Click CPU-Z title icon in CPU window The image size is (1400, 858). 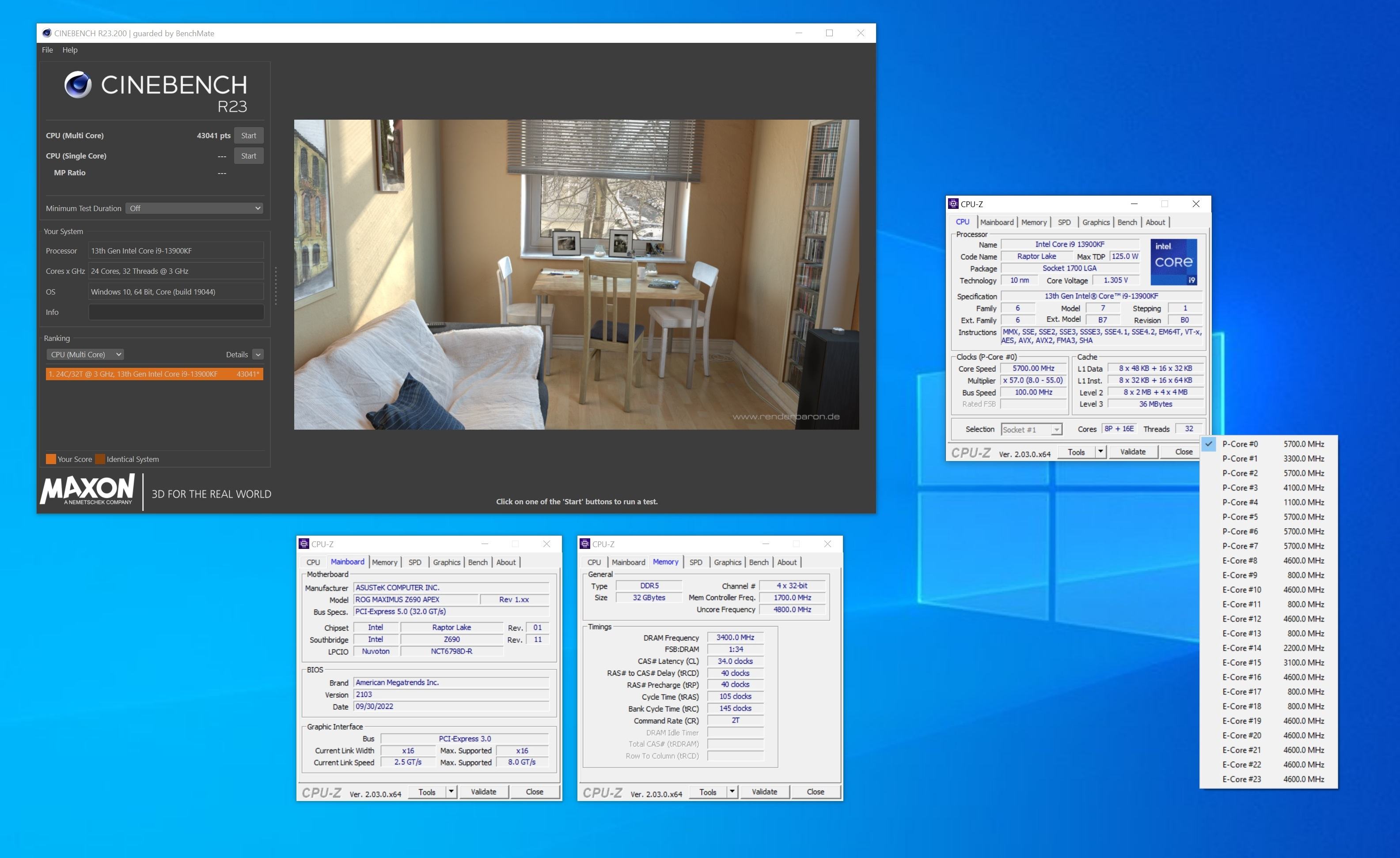[953, 204]
